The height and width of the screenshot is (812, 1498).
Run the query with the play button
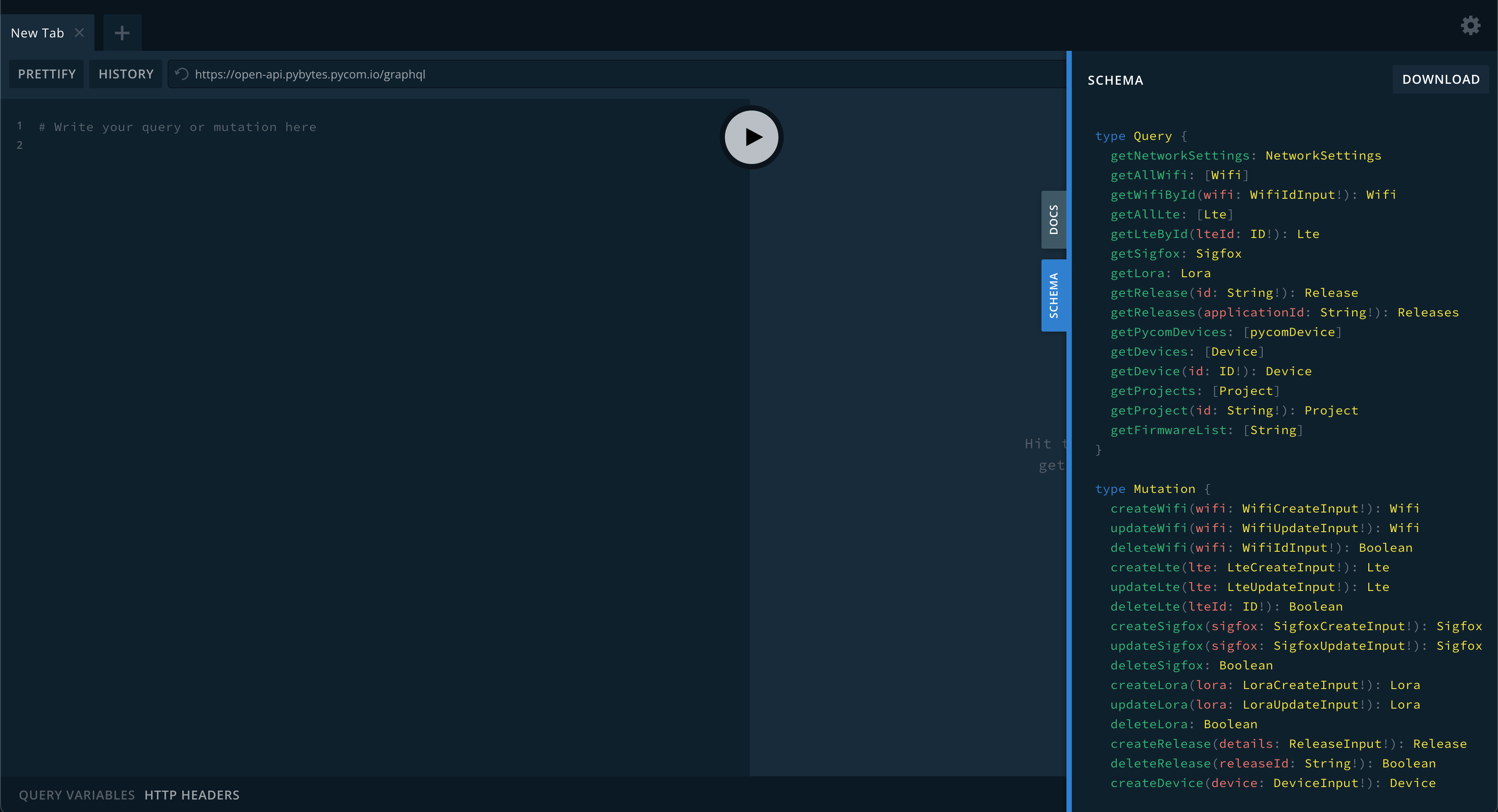tap(751, 137)
